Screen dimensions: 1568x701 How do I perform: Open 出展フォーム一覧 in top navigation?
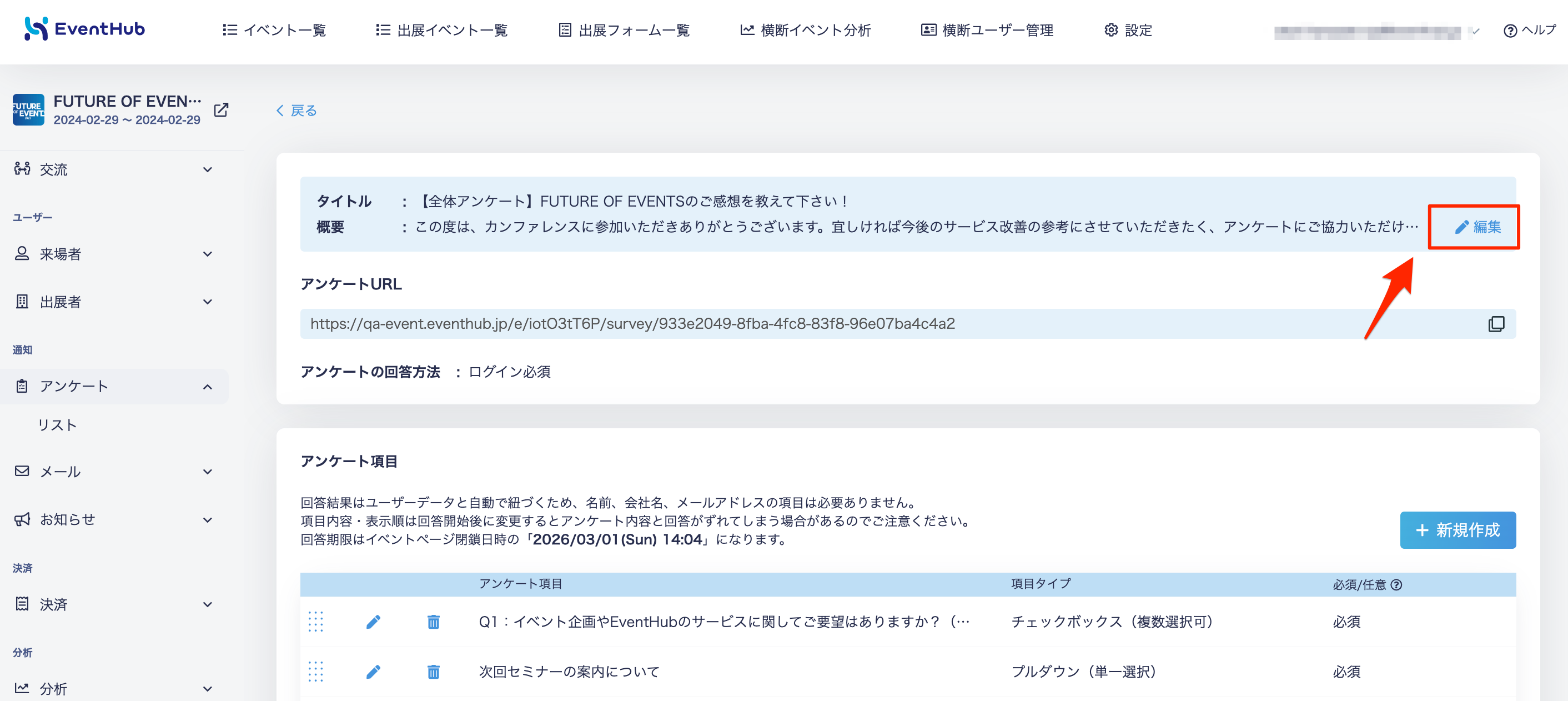click(x=624, y=30)
